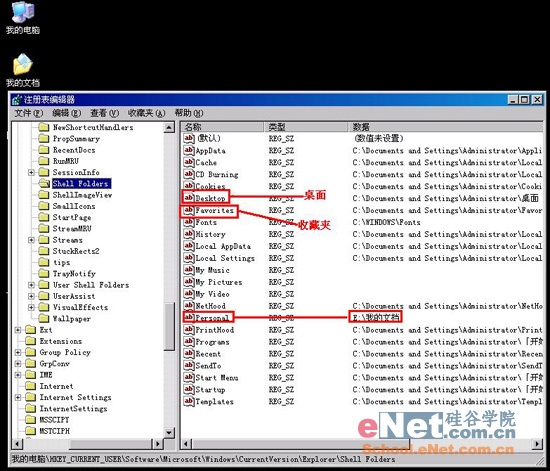Click the string icon for Desktop value
Viewport: 550px width, 471px height.
pos(189,198)
